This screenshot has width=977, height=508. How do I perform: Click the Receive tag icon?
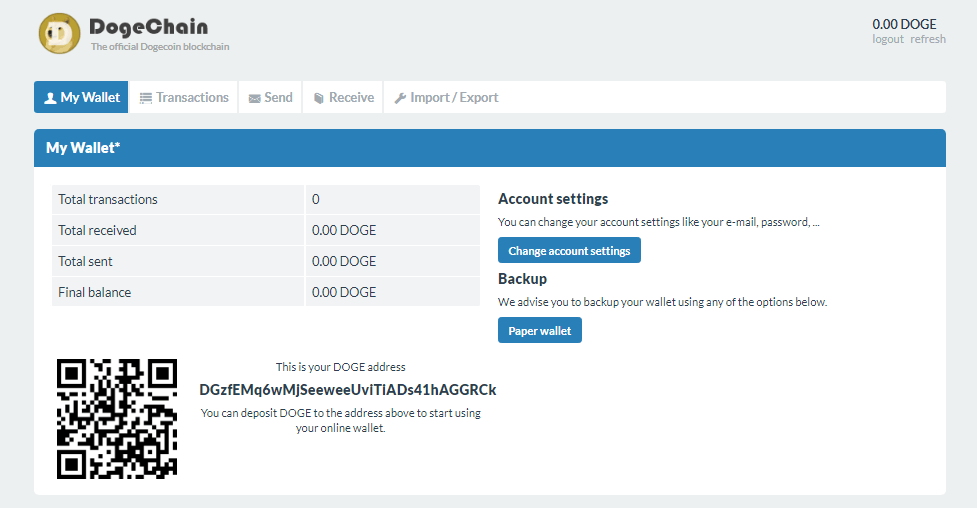pyautogui.click(x=319, y=98)
